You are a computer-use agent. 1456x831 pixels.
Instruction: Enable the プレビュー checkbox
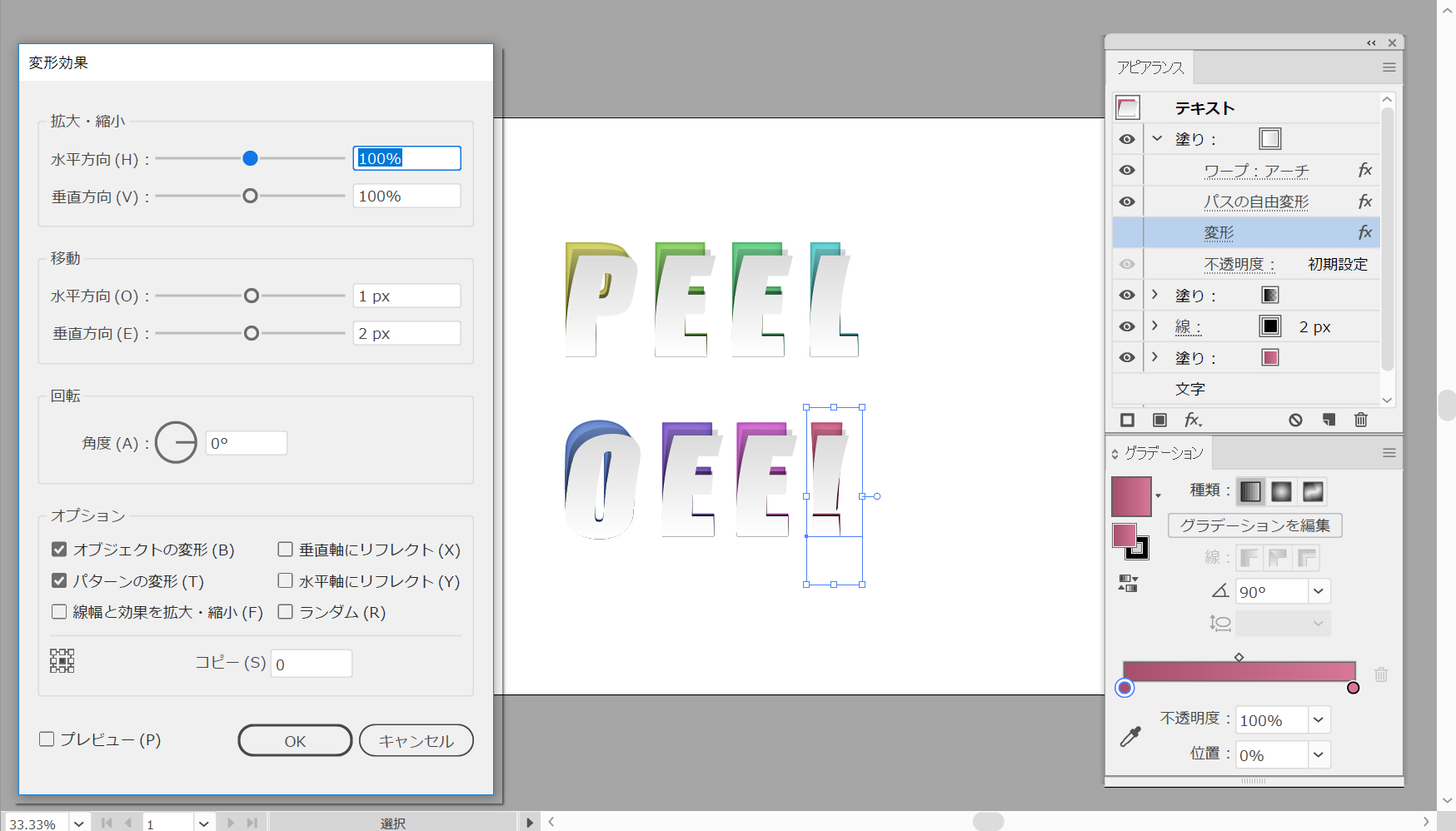click(47, 739)
